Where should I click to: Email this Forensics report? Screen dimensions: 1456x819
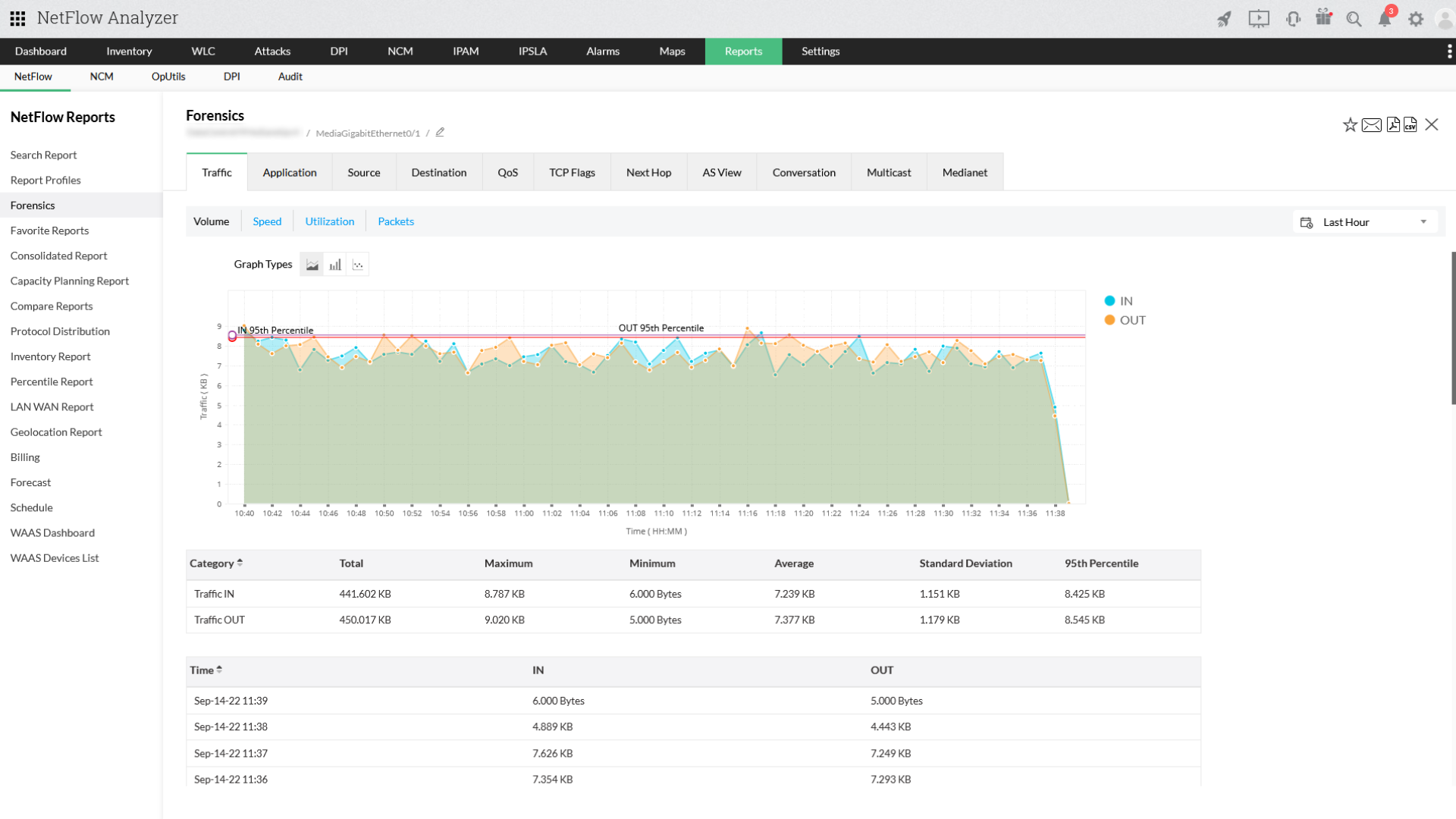pyautogui.click(x=1371, y=125)
